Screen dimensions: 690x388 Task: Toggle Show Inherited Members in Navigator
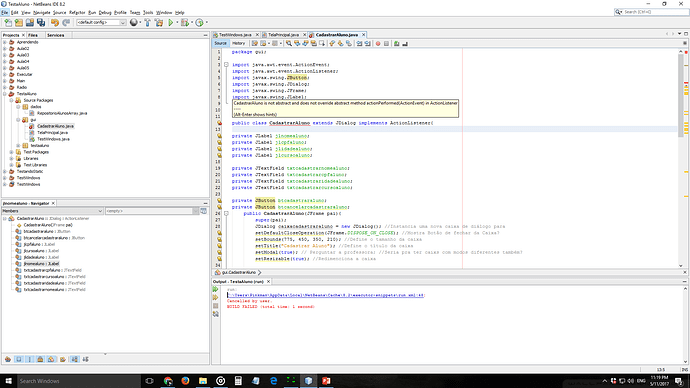[x=8, y=359]
